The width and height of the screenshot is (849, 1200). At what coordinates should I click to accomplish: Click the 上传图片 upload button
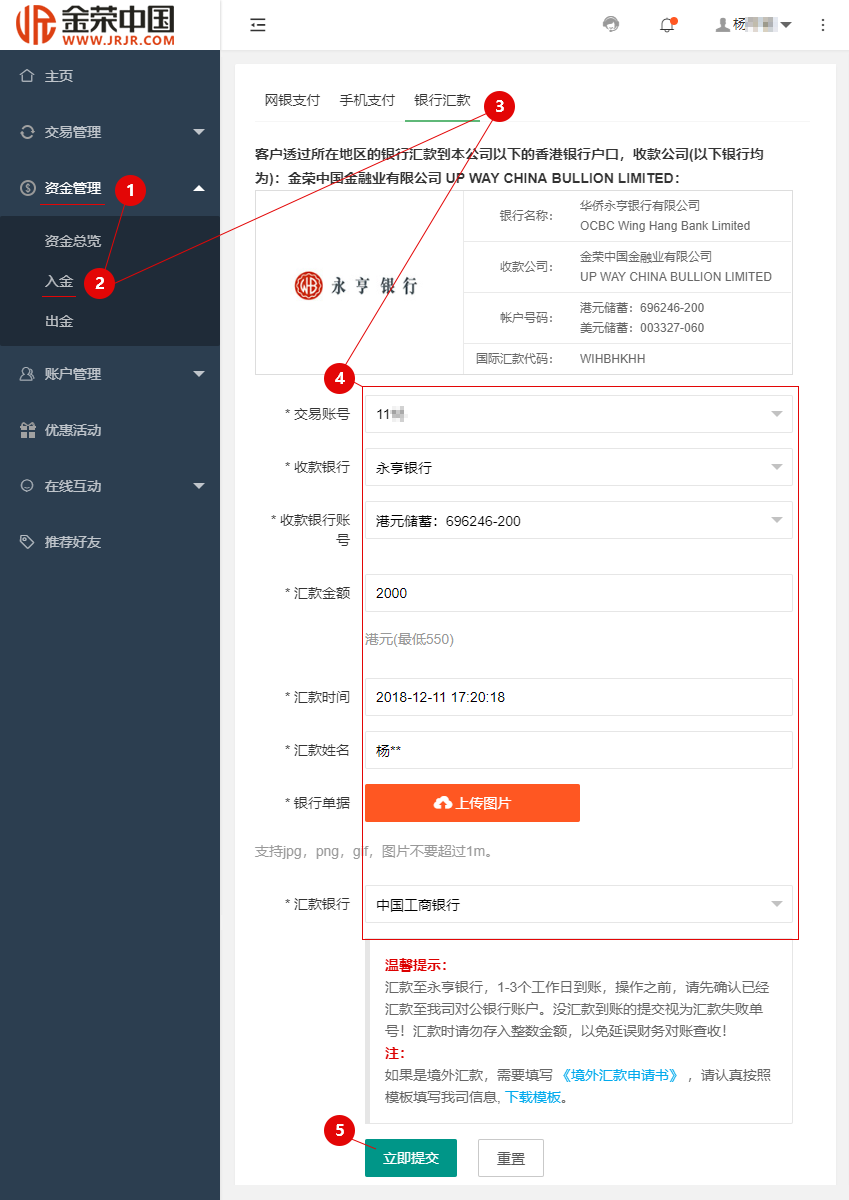(472, 803)
